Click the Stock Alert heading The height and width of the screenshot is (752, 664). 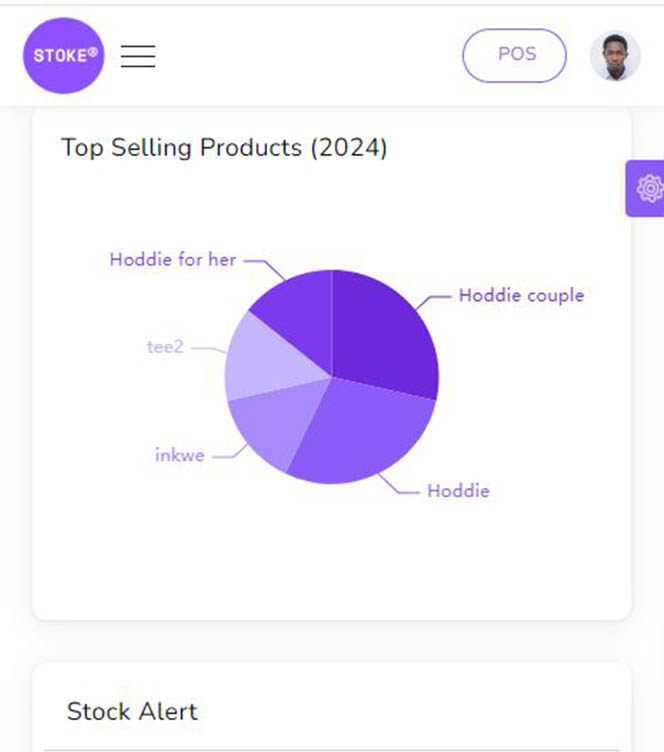tap(132, 711)
